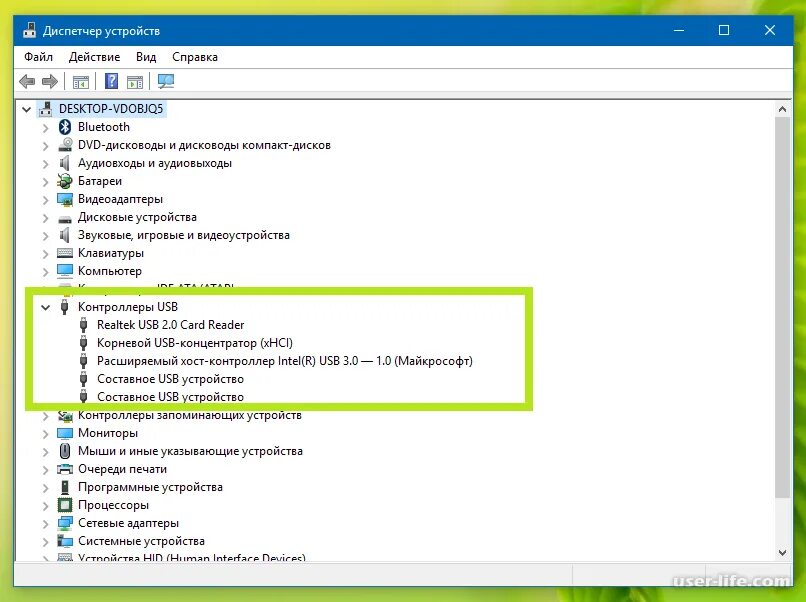The height and width of the screenshot is (602, 806).
Task: Click the Мониторы monitor icon
Action: click(x=65, y=433)
